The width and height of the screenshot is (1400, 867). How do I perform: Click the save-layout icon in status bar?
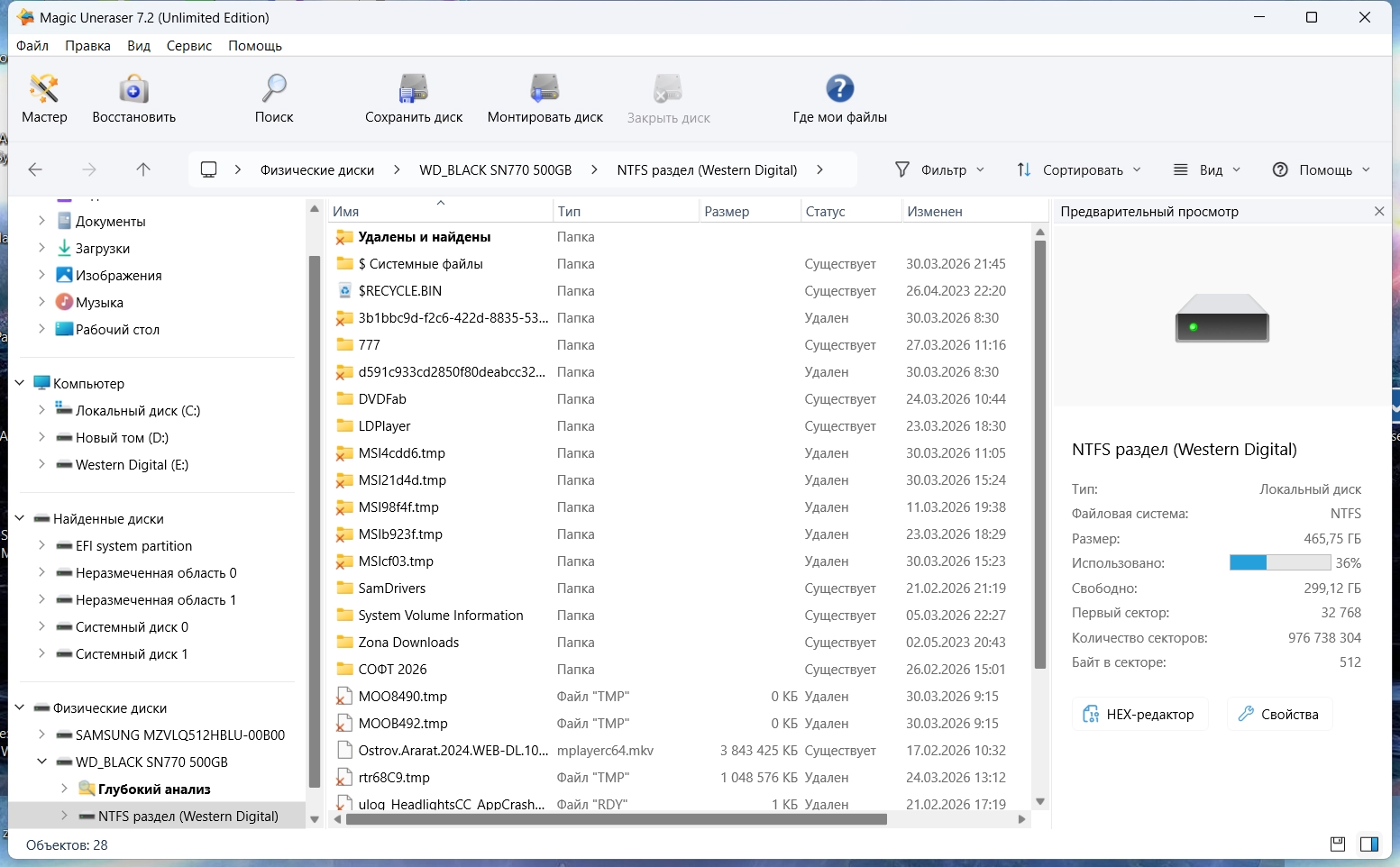(1338, 844)
